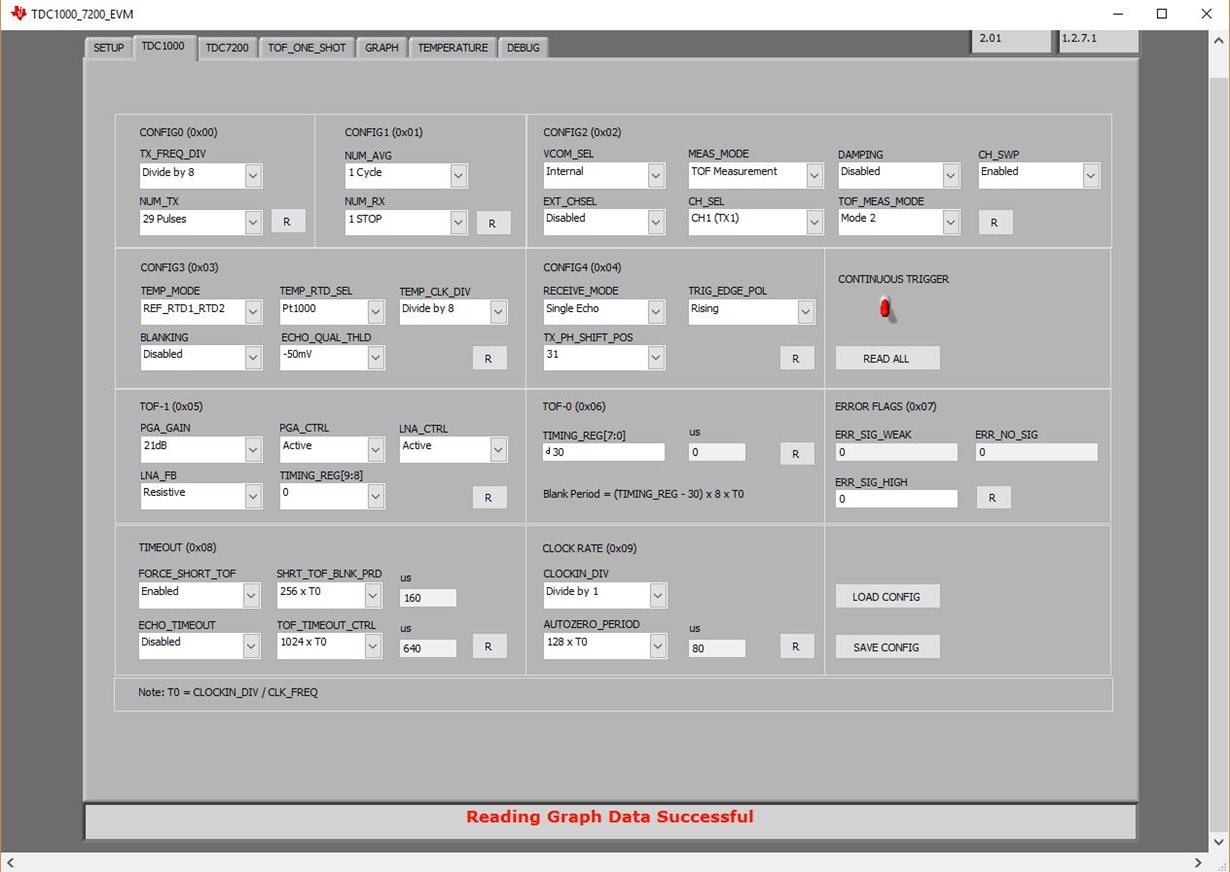Click the SAVE CONFIG button

(887, 647)
